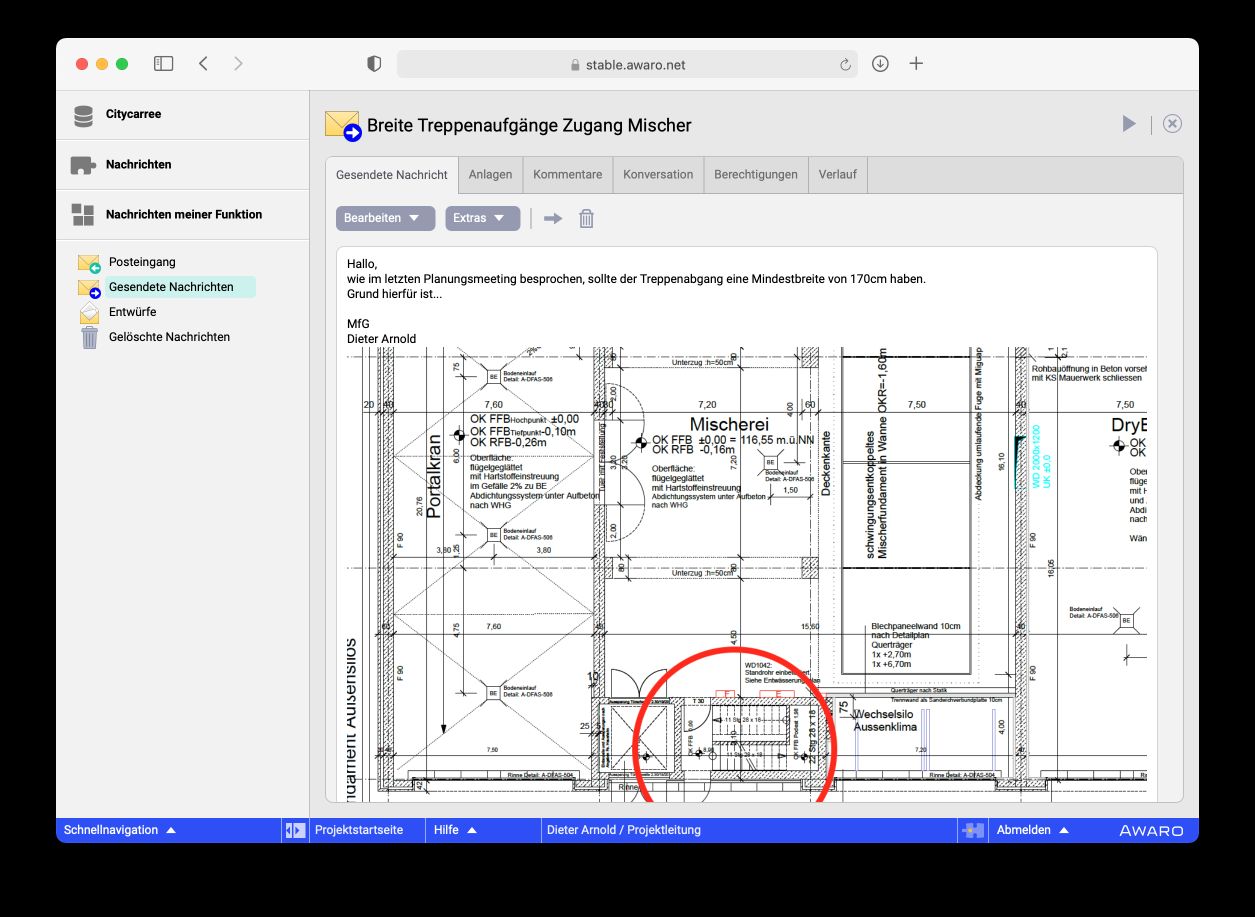This screenshot has height=917, width=1255.
Task: Click the signature line Dieter Arnold
Action: coord(381,339)
